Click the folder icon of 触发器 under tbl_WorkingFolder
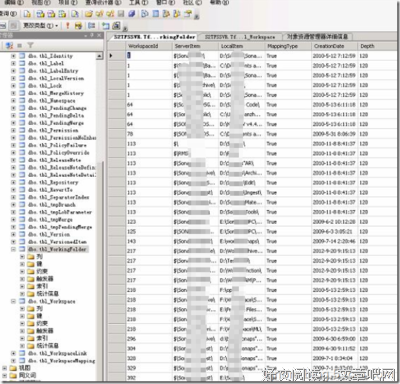The height and width of the screenshot is (384, 400). tap(31, 279)
